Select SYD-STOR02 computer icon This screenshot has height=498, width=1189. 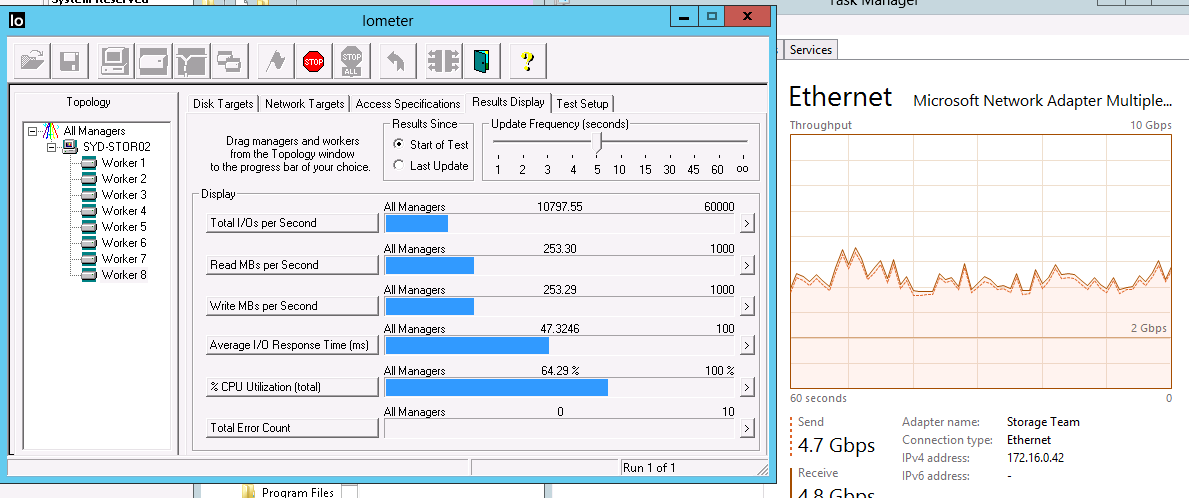tap(70, 146)
